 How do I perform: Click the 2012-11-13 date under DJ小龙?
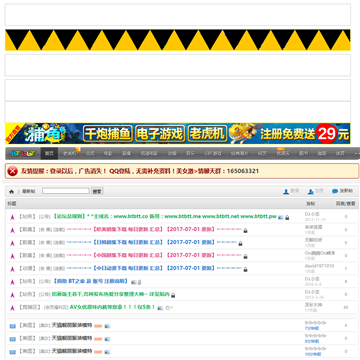tap(315, 220)
